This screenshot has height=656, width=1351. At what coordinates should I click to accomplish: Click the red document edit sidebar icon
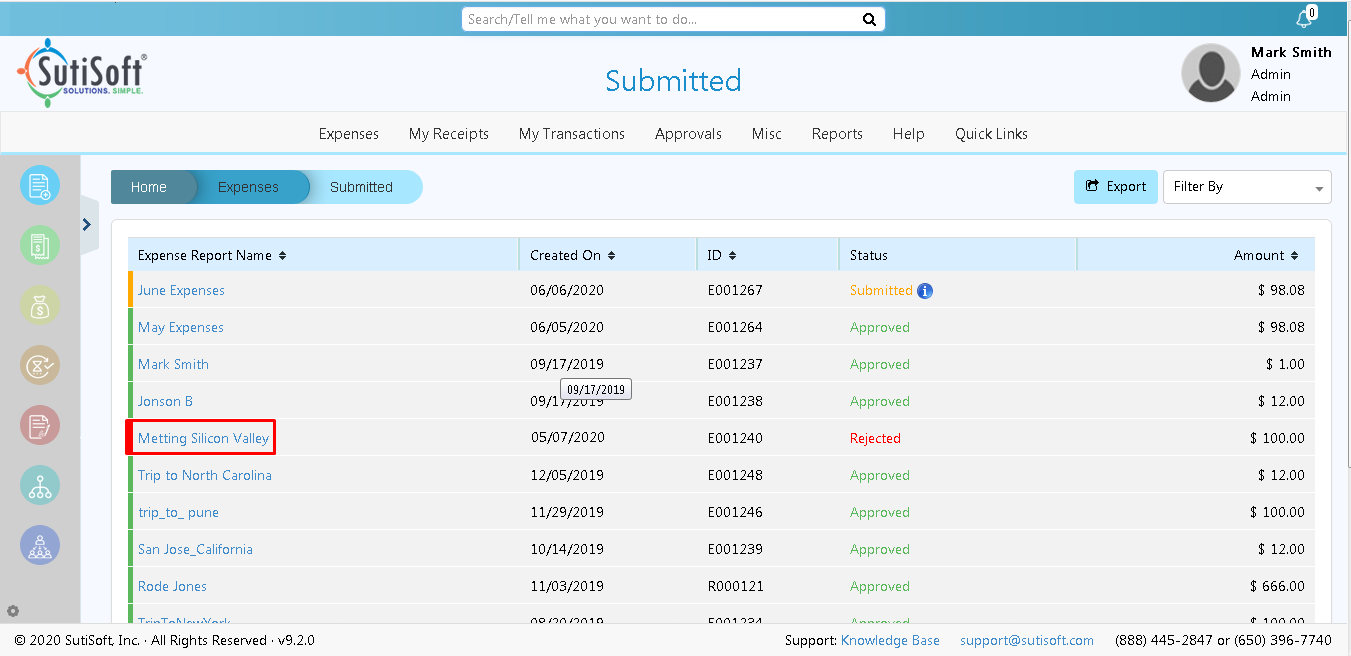(x=40, y=425)
